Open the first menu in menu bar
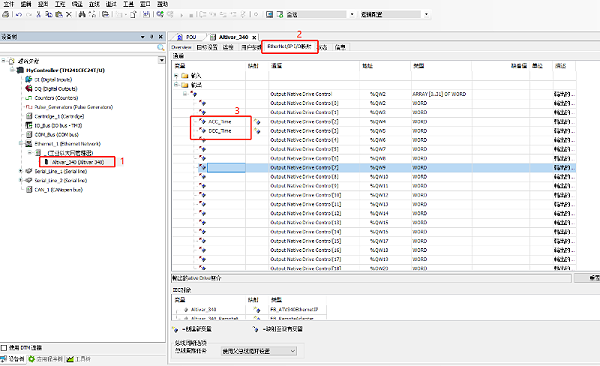600x366 pixels. (8, 4)
